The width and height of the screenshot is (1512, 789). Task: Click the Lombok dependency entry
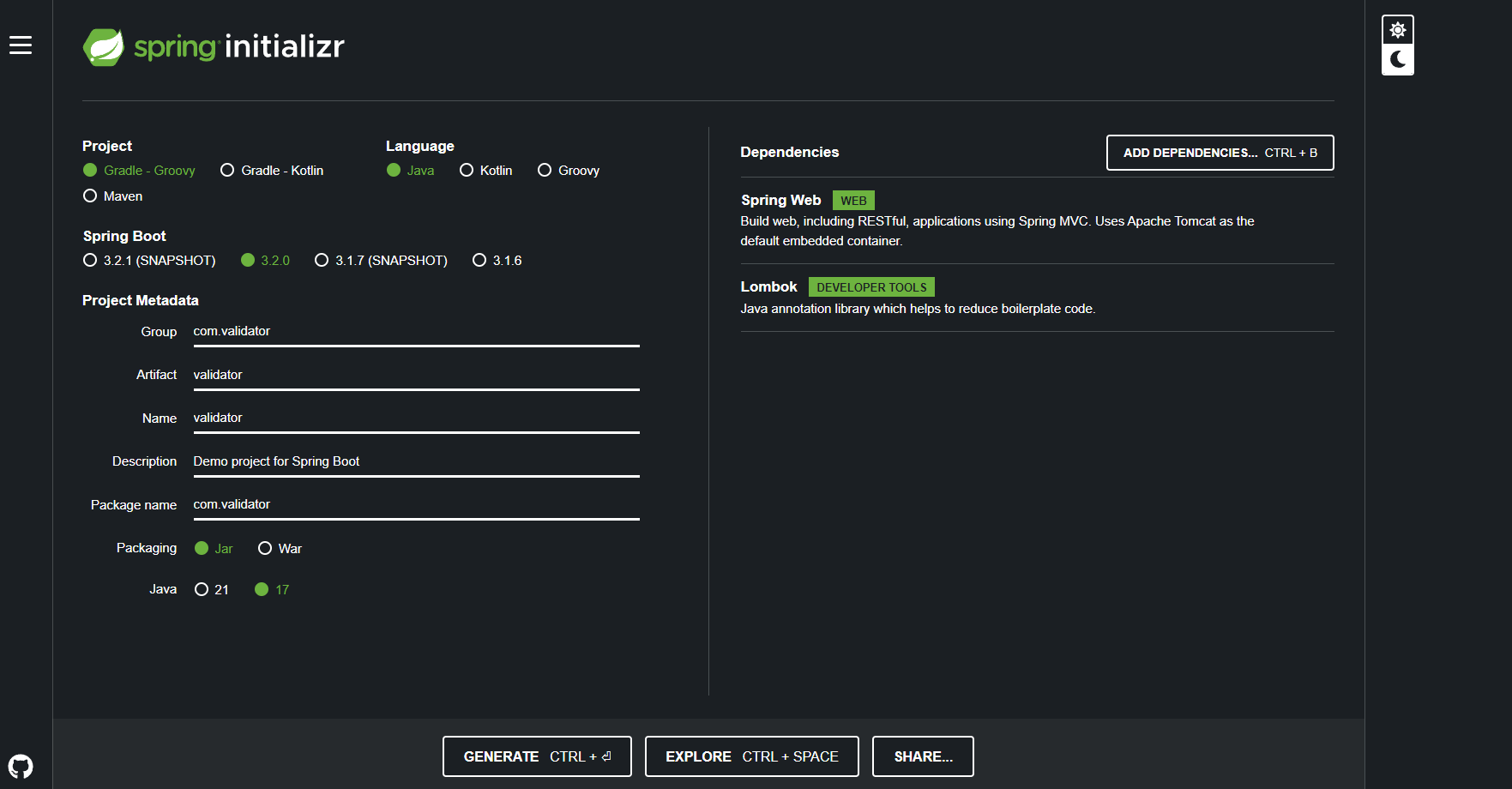[1037, 298]
